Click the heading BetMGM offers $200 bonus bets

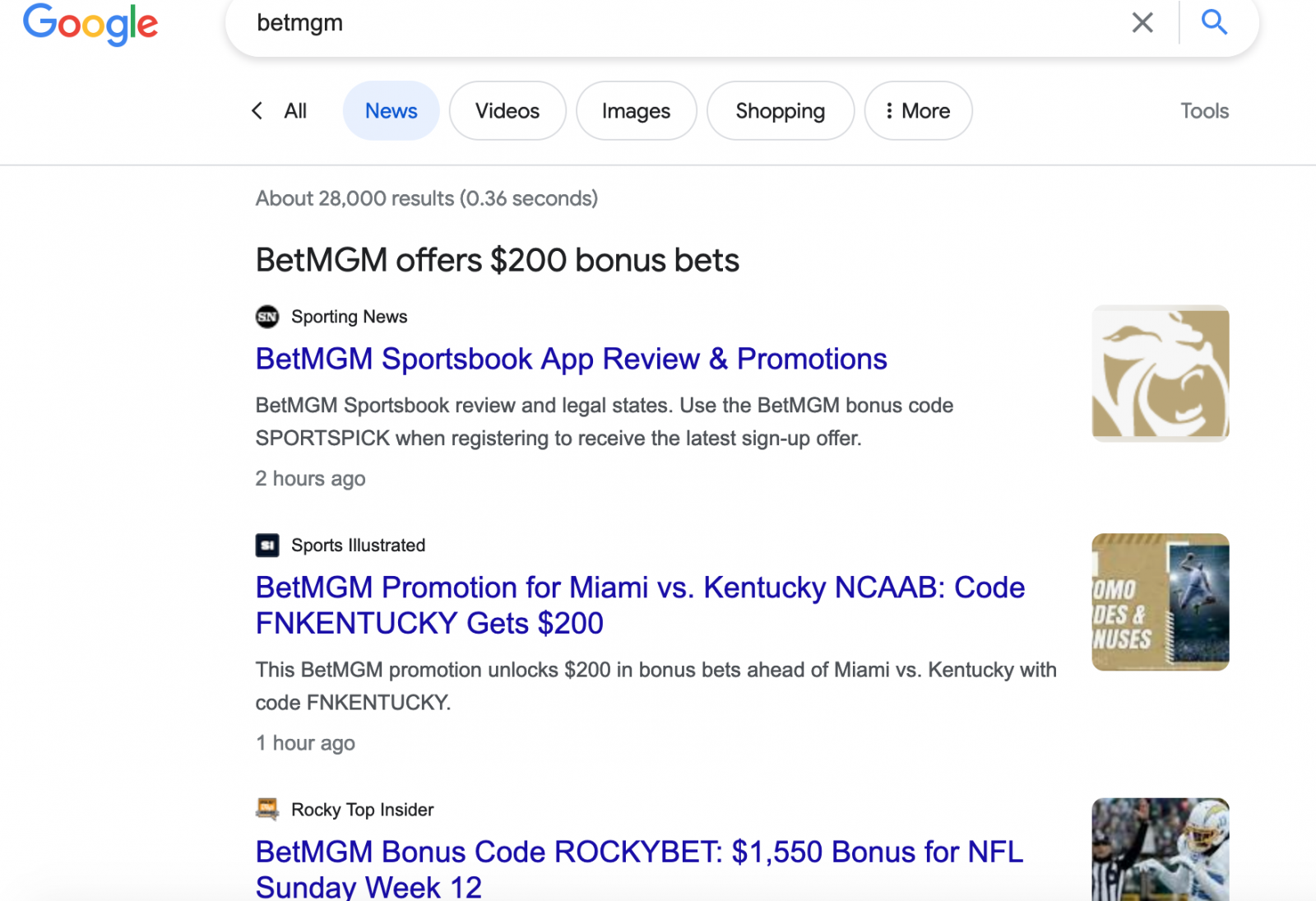pyautogui.click(x=498, y=260)
